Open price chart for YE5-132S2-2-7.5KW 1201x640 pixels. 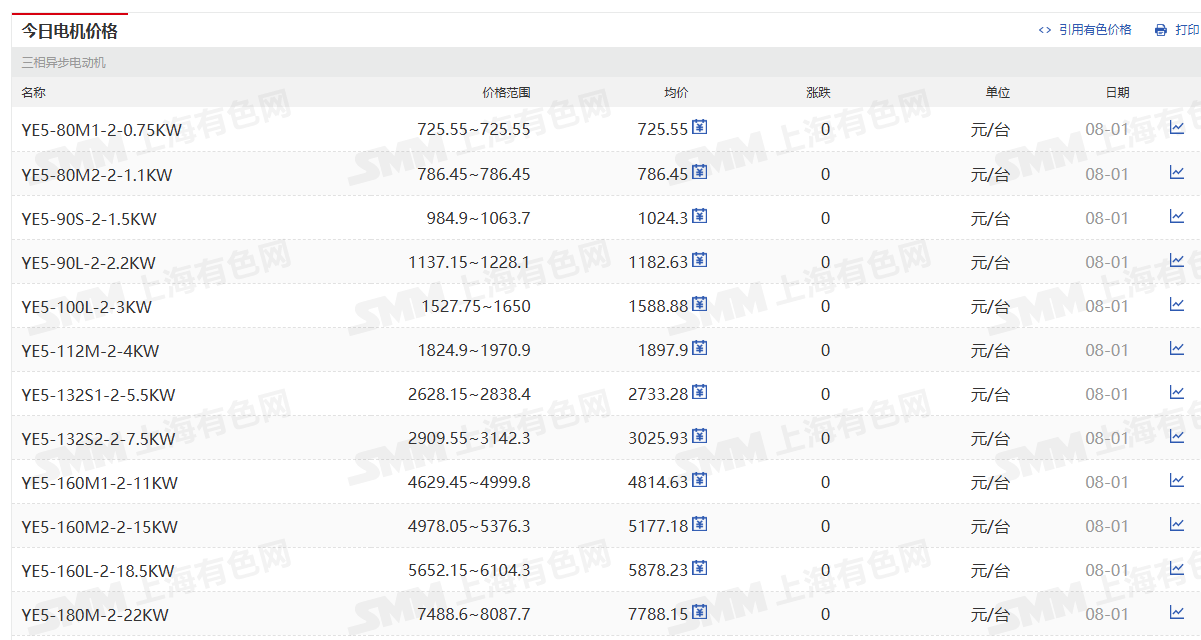tap(1177, 436)
